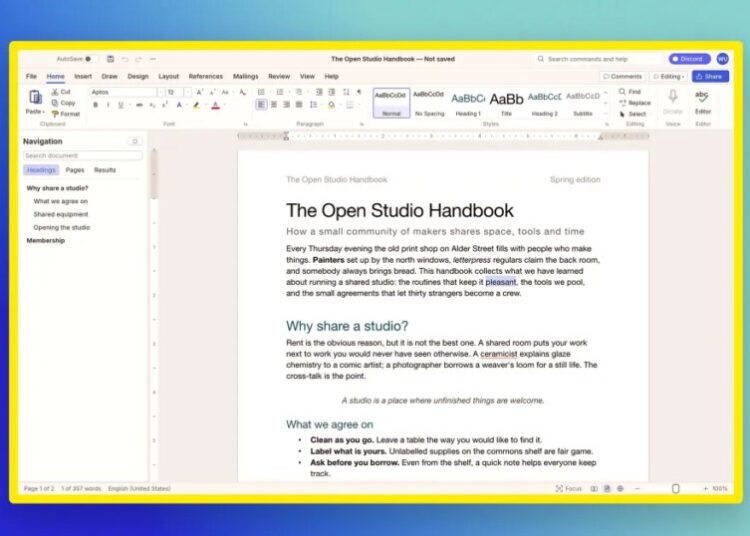
Task: Click the Search document field
Action: pos(83,156)
